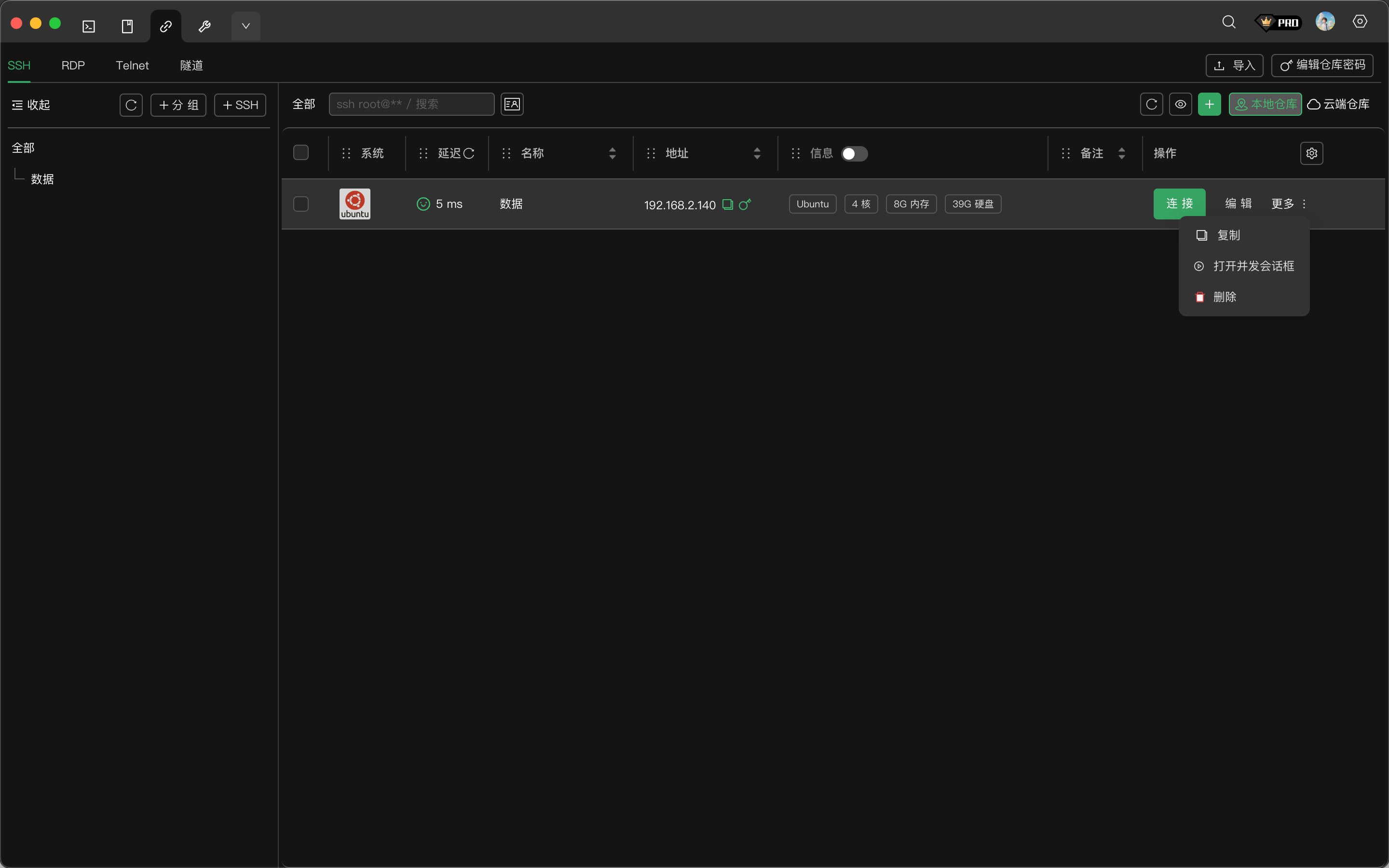The height and width of the screenshot is (868, 1389).
Task: Refresh latency with 延迟 reload icon
Action: pyautogui.click(x=469, y=153)
